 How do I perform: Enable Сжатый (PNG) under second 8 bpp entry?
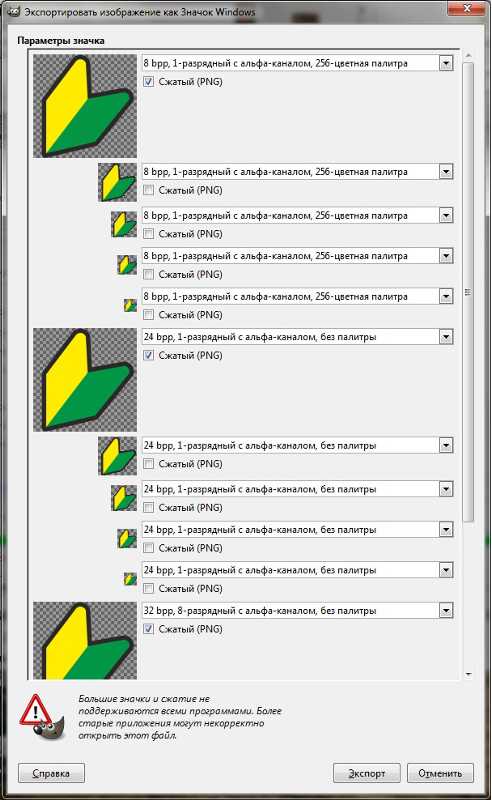tap(149, 190)
